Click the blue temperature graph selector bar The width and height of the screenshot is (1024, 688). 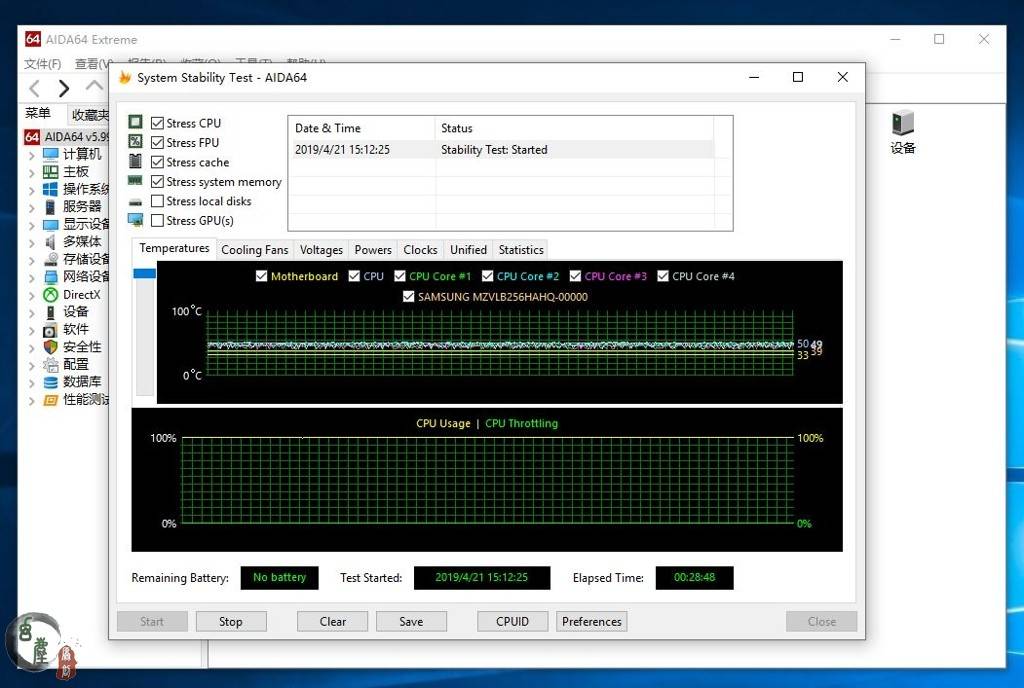click(x=144, y=274)
